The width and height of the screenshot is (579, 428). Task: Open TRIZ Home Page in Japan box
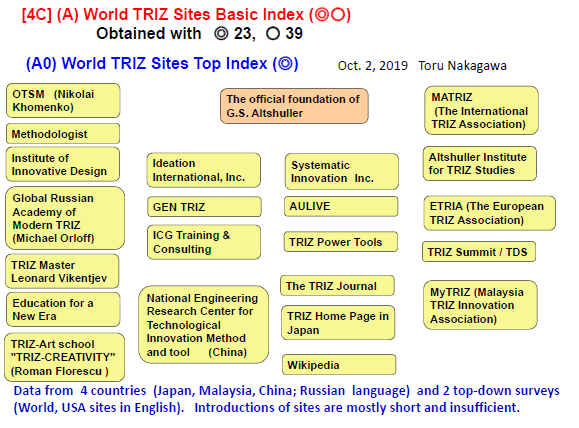pos(338,322)
